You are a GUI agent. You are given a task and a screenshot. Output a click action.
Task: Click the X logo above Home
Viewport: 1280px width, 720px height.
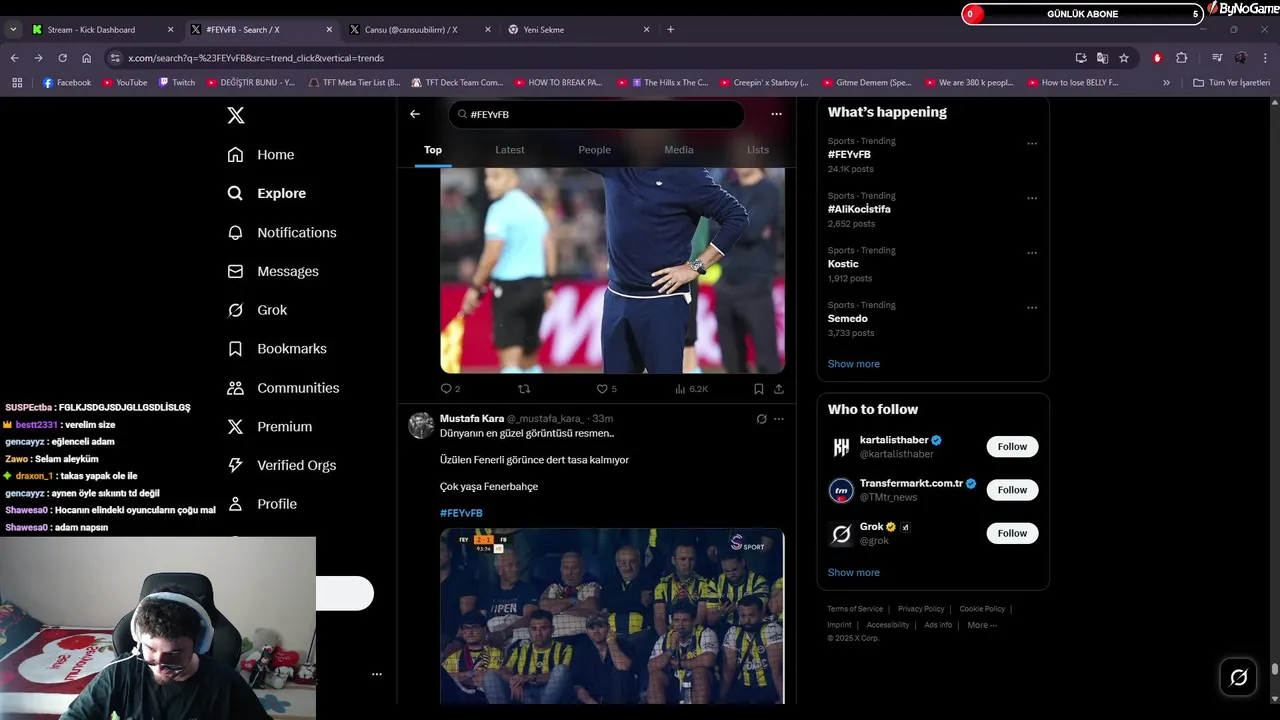236,115
